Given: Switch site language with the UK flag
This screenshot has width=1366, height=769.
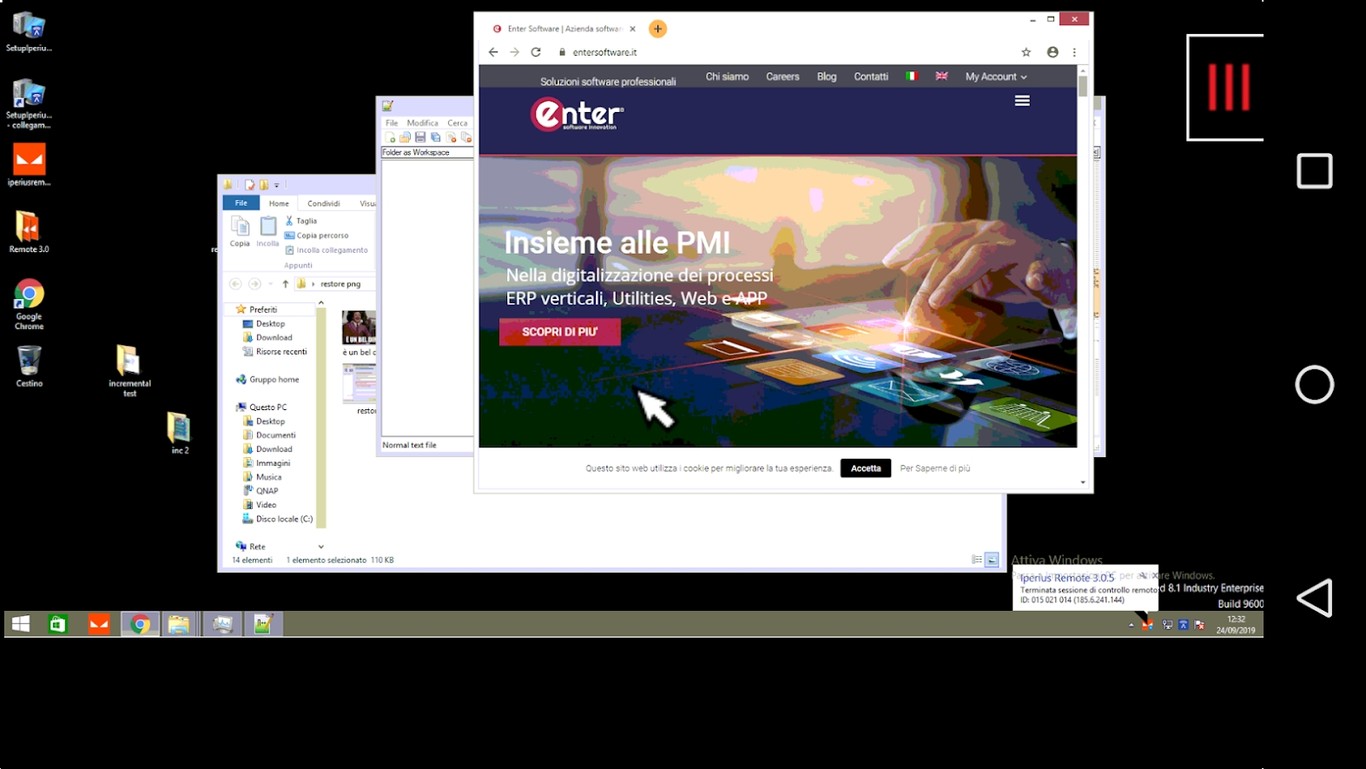Looking at the screenshot, I should click(941, 76).
